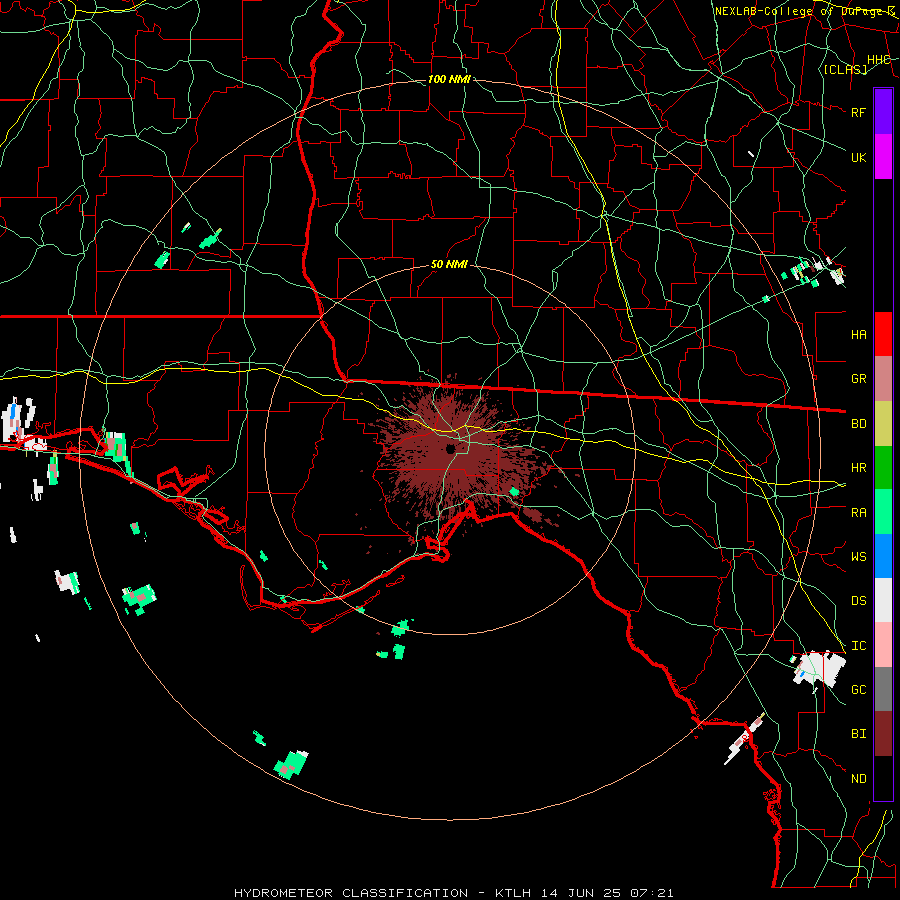Click the white DS legend swatch
The height and width of the screenshot is (900, 900).
click(883, 600)
